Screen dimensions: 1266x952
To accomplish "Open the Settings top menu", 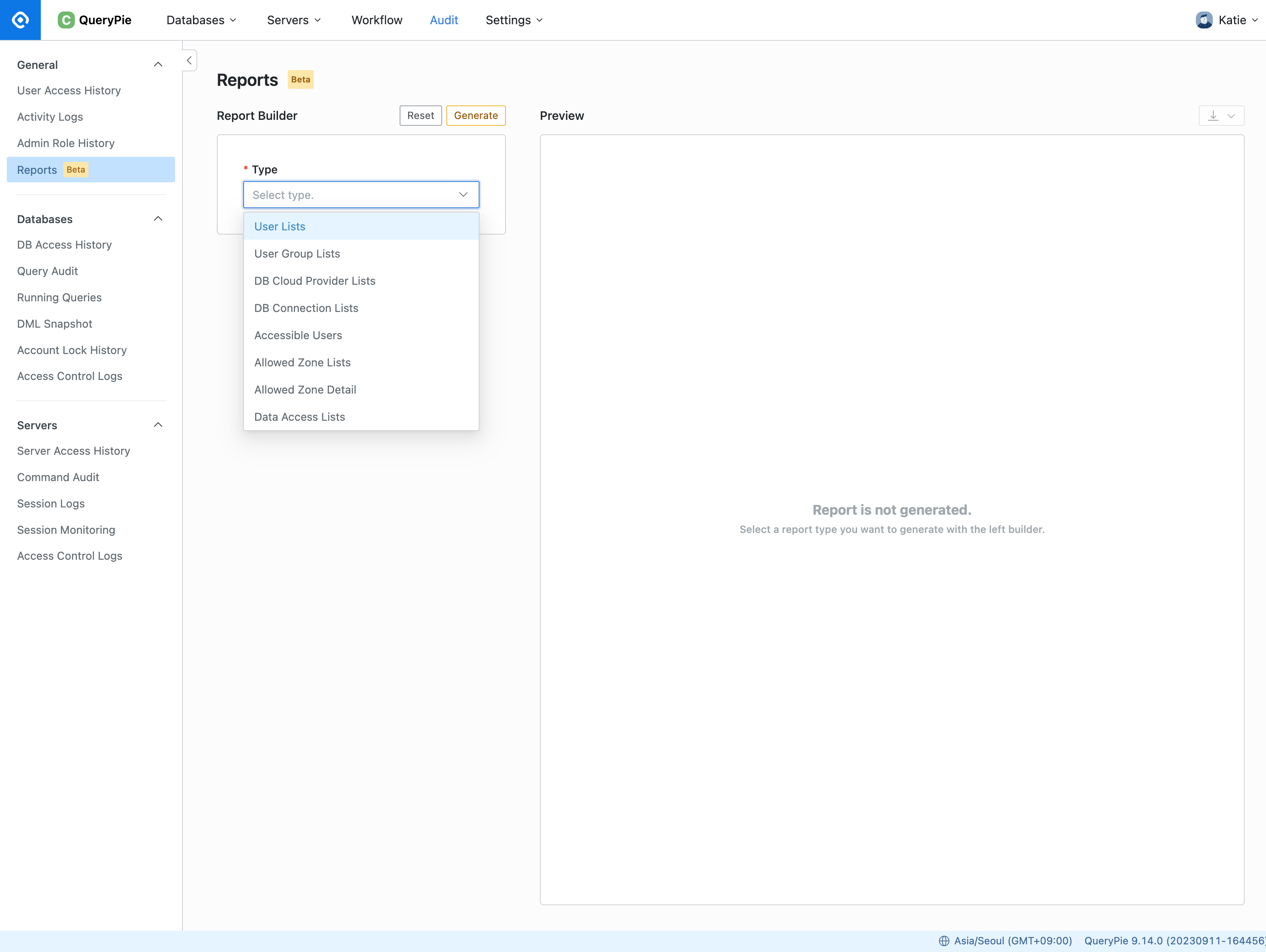I will (514, 20).
